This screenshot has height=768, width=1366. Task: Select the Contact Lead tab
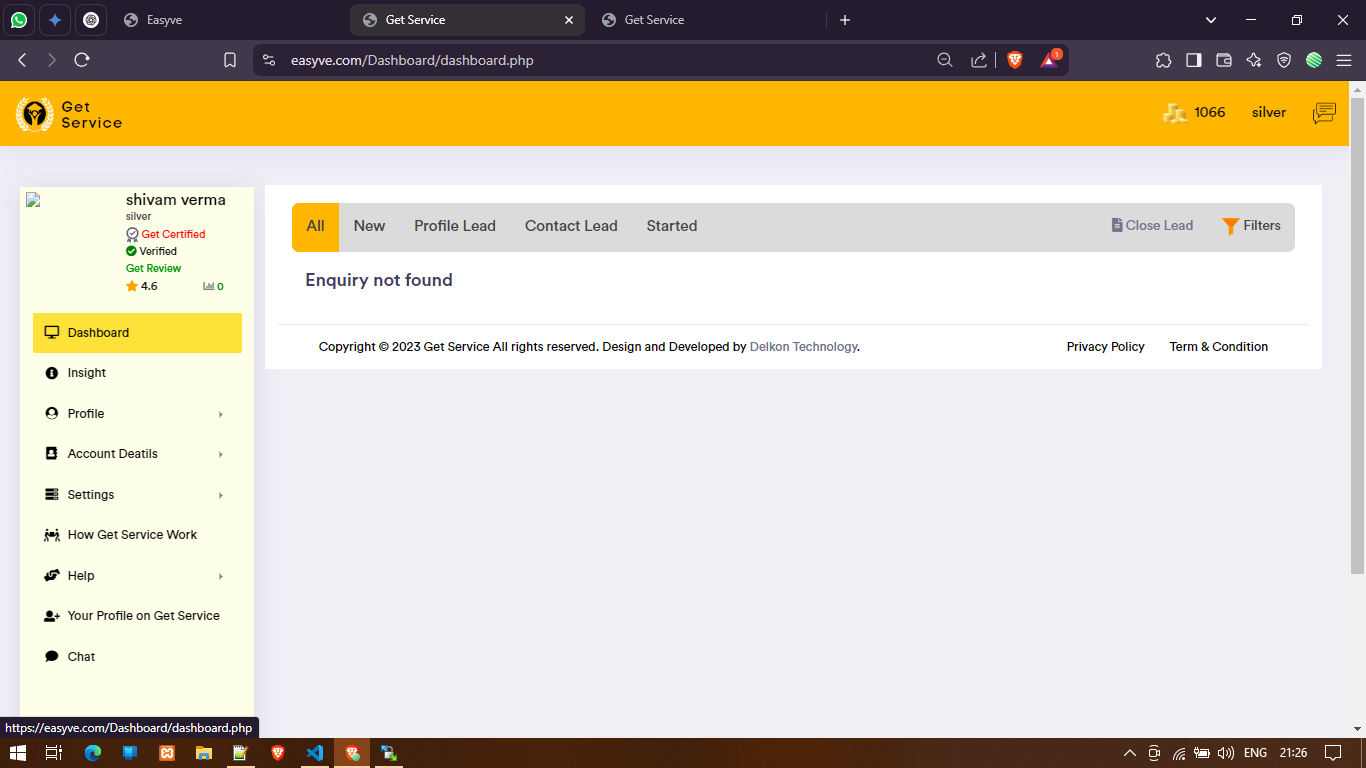(571, 226)
